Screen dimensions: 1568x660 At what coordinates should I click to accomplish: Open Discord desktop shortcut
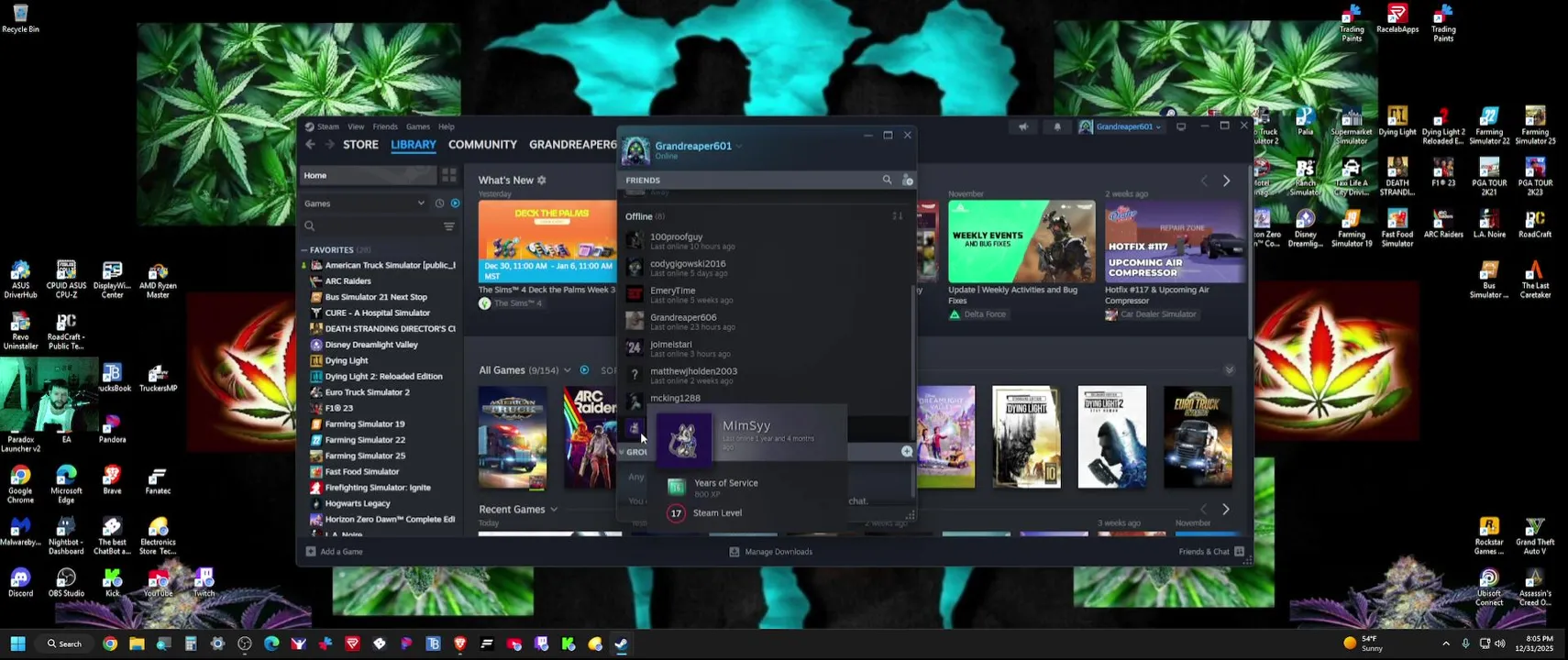(x=20, y=582)
